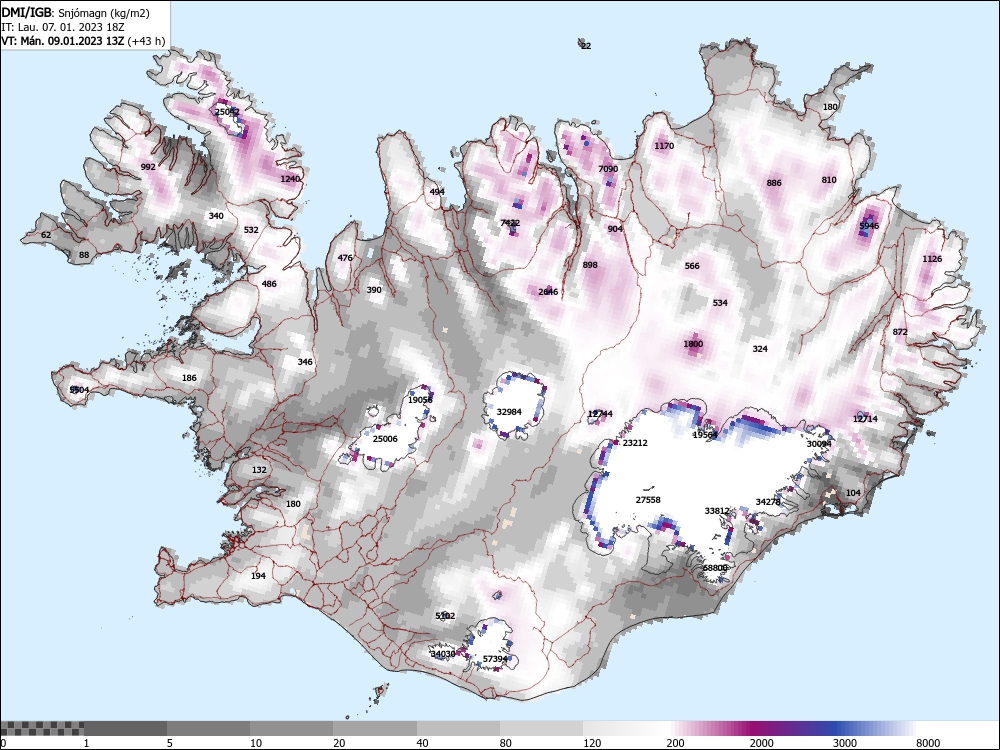Click the Vatnajökull value 23212
This screenshot has height=750, width=1000.
point(635,443)
